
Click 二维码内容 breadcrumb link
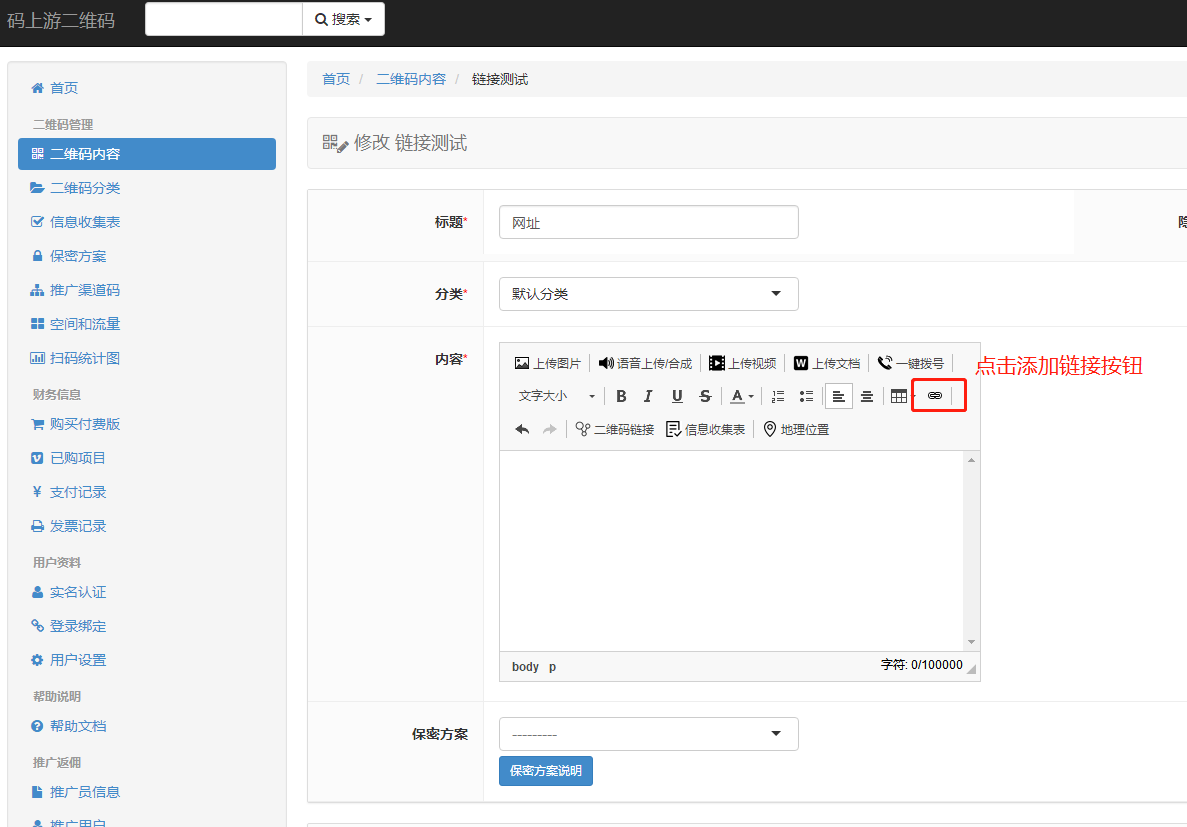411,79
